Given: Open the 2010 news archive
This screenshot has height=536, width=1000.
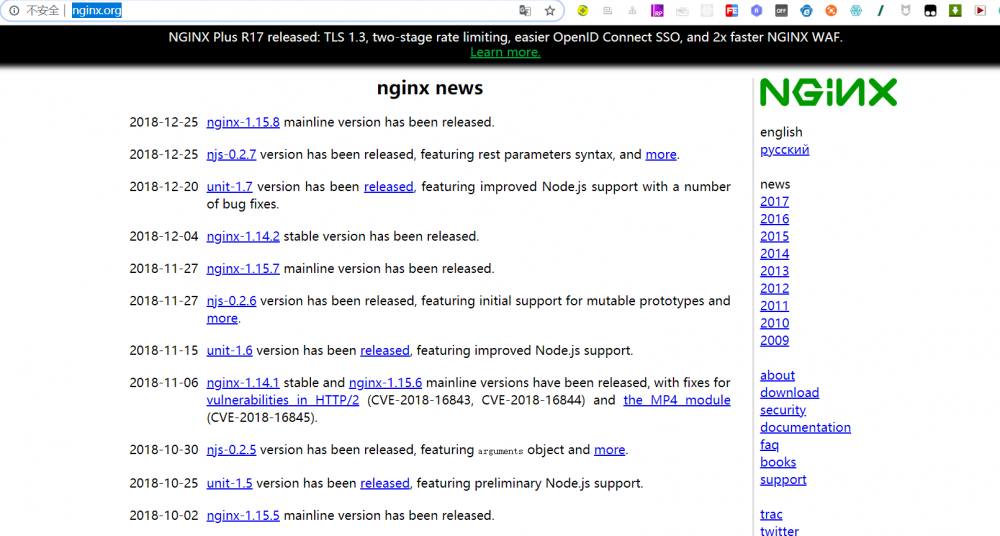Looking at the screenshot, I should coord(774,324).
